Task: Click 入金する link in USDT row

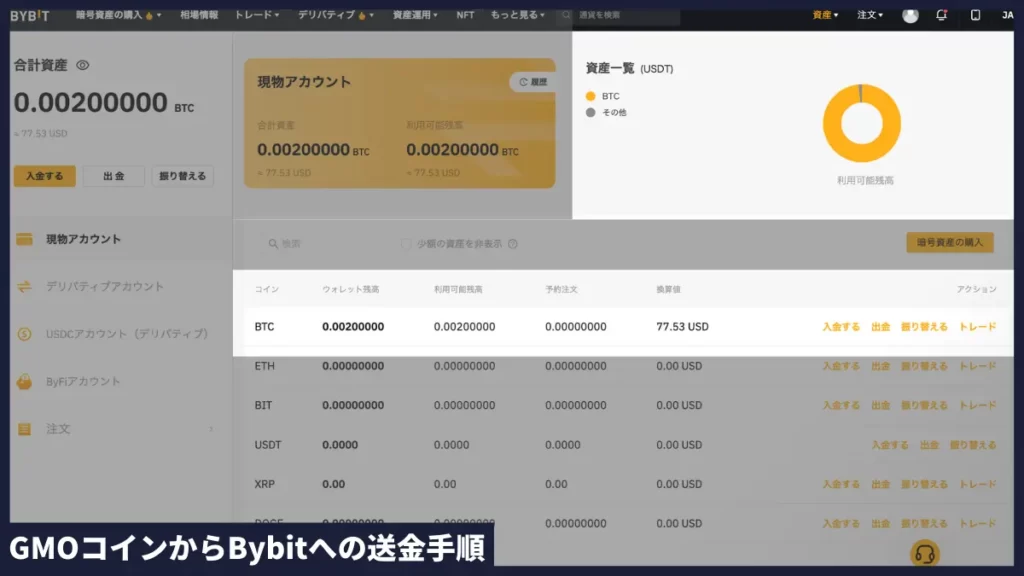Action: pos(889,445)
